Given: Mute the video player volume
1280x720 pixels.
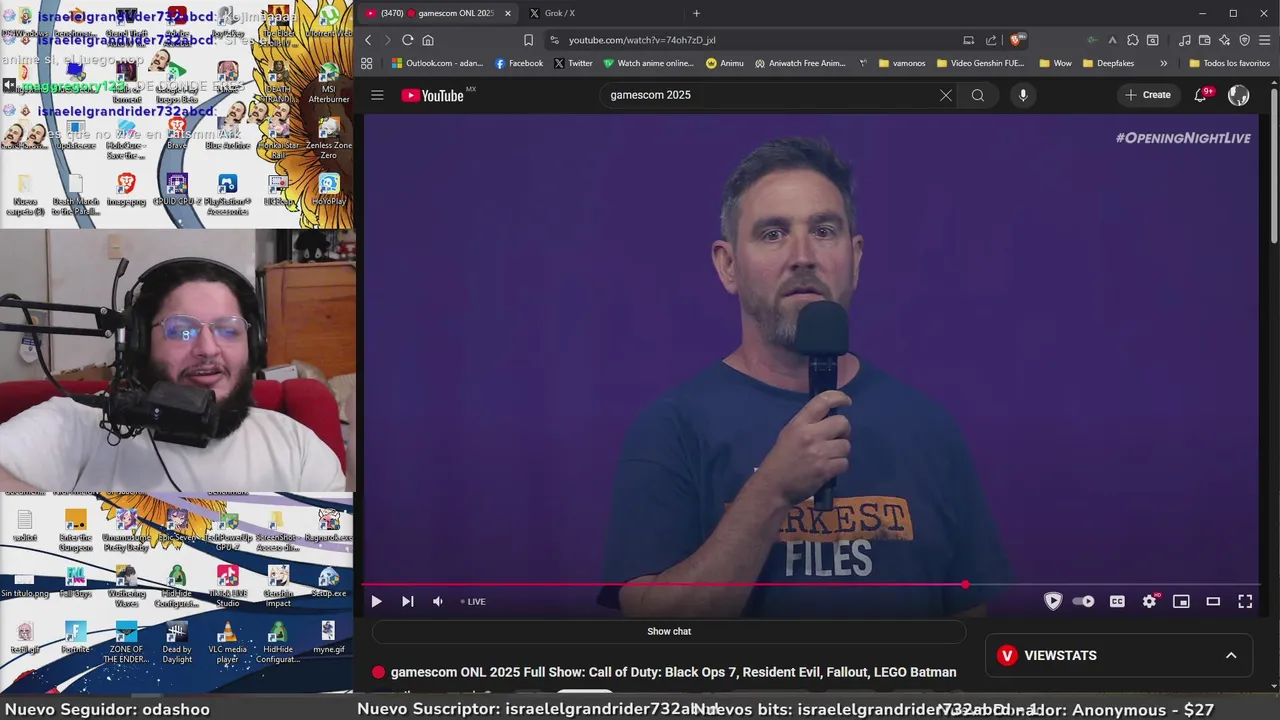Looking at the screenshot, I should 437,601.
